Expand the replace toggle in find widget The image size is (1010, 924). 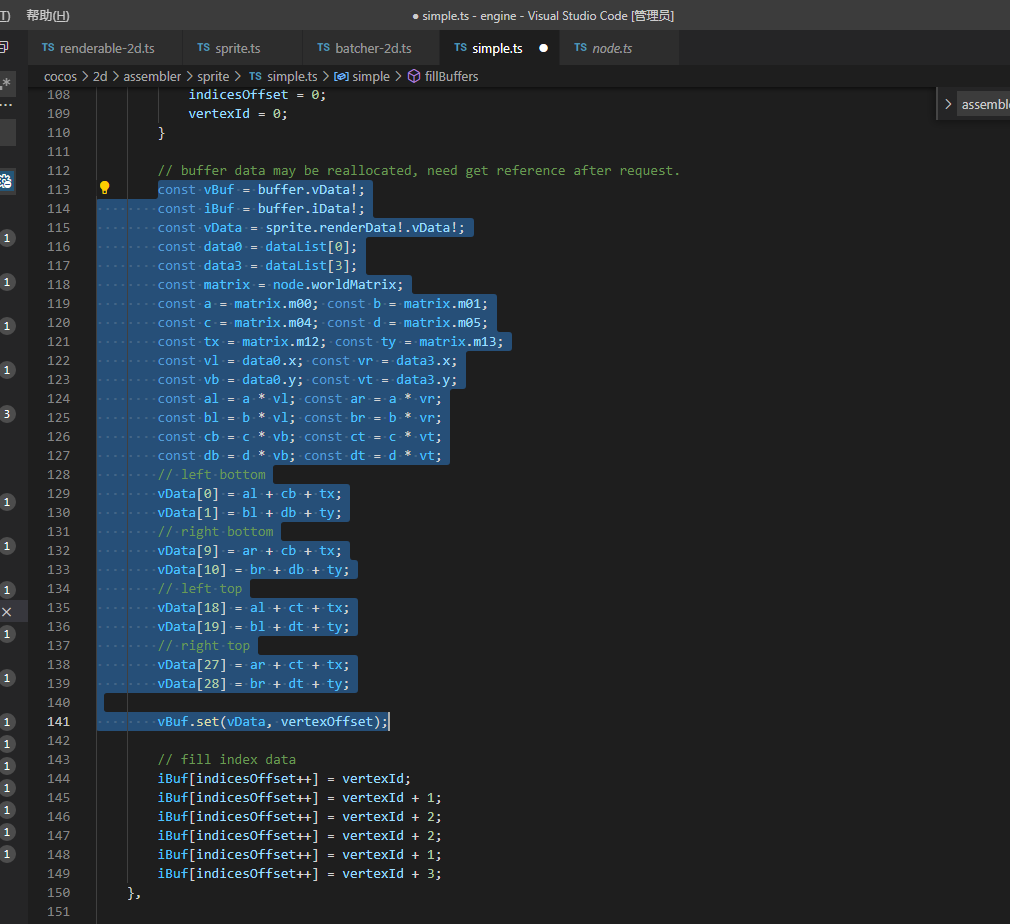coord(947,104)
